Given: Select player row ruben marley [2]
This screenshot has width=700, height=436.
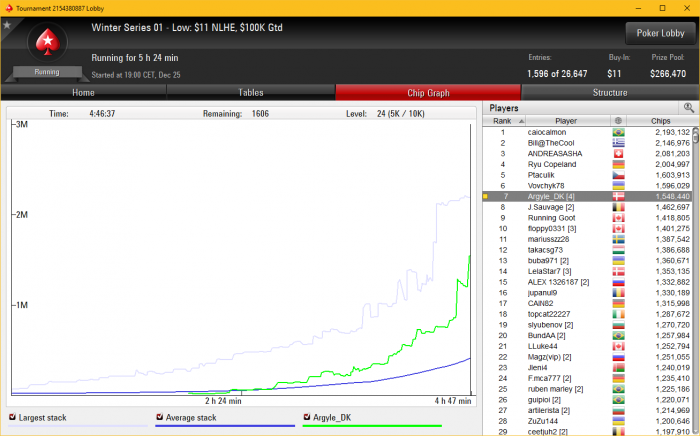Looking at the screenshot, I should coord(588,389).
